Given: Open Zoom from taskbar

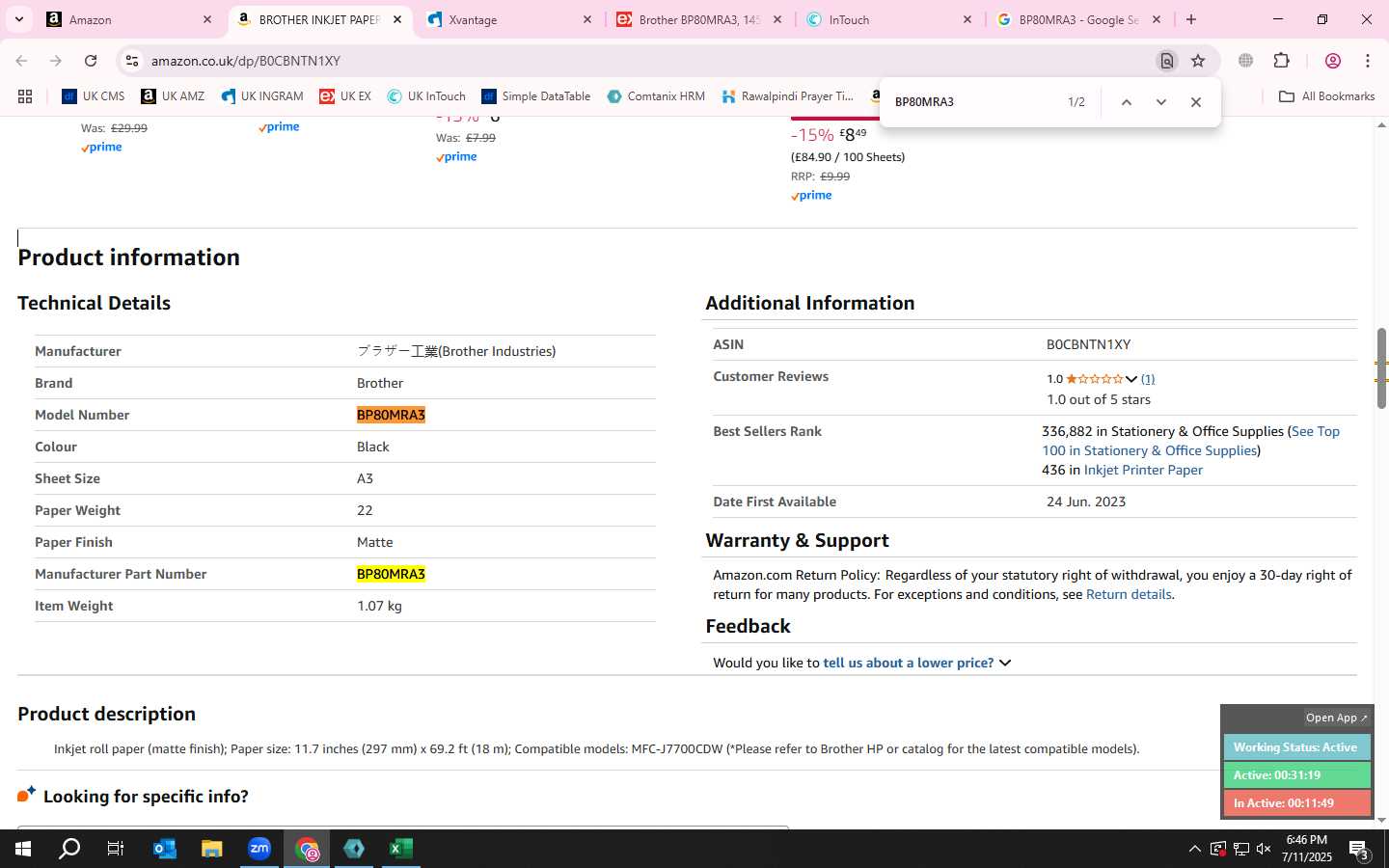Looking at the screenshot, I should point(259,849).
